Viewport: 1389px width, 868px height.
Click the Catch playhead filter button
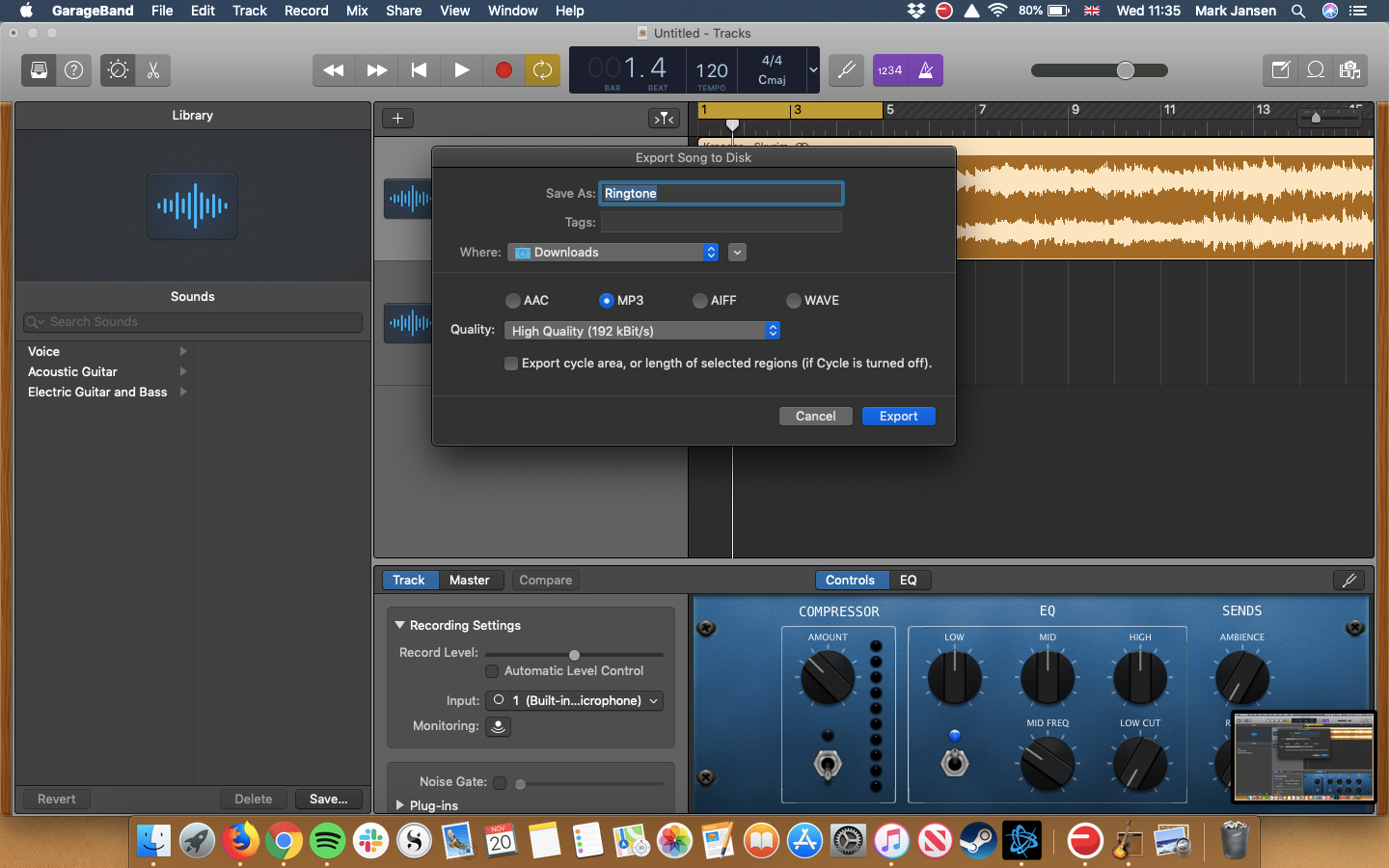point(664,118)
